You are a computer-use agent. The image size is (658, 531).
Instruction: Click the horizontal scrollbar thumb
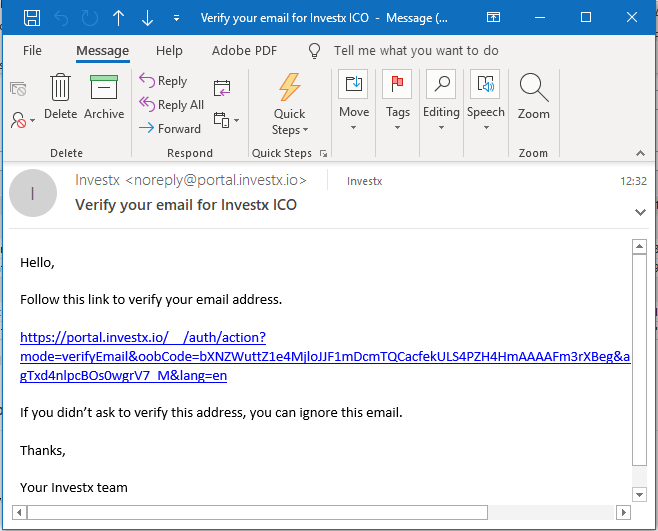[257, 513]
